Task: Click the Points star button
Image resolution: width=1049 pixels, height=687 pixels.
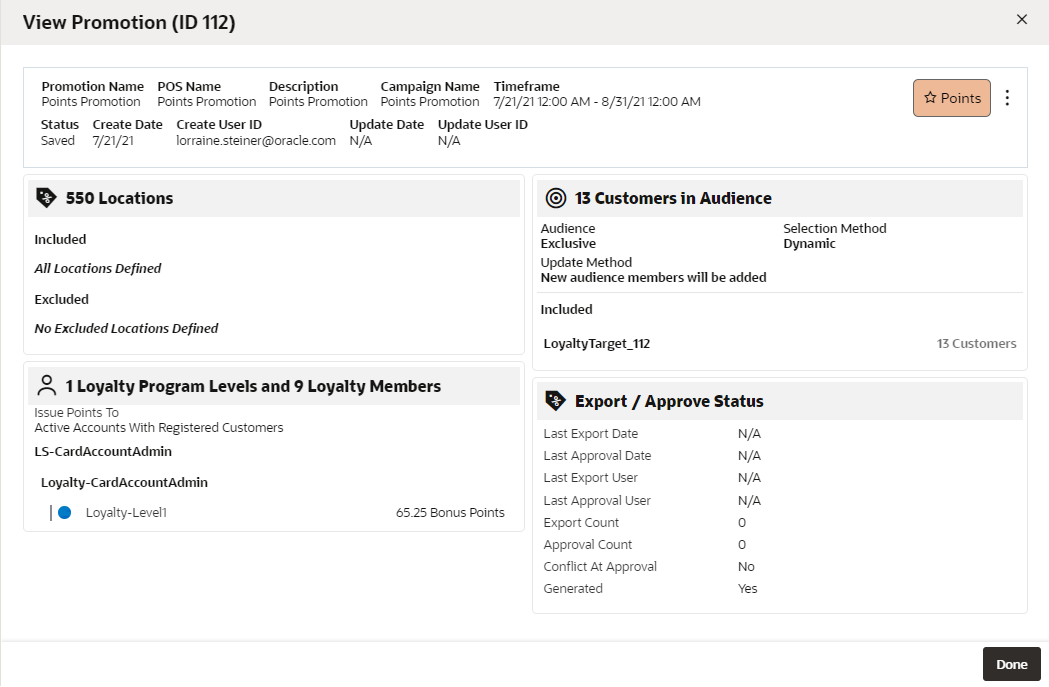Action: (951, 98)
